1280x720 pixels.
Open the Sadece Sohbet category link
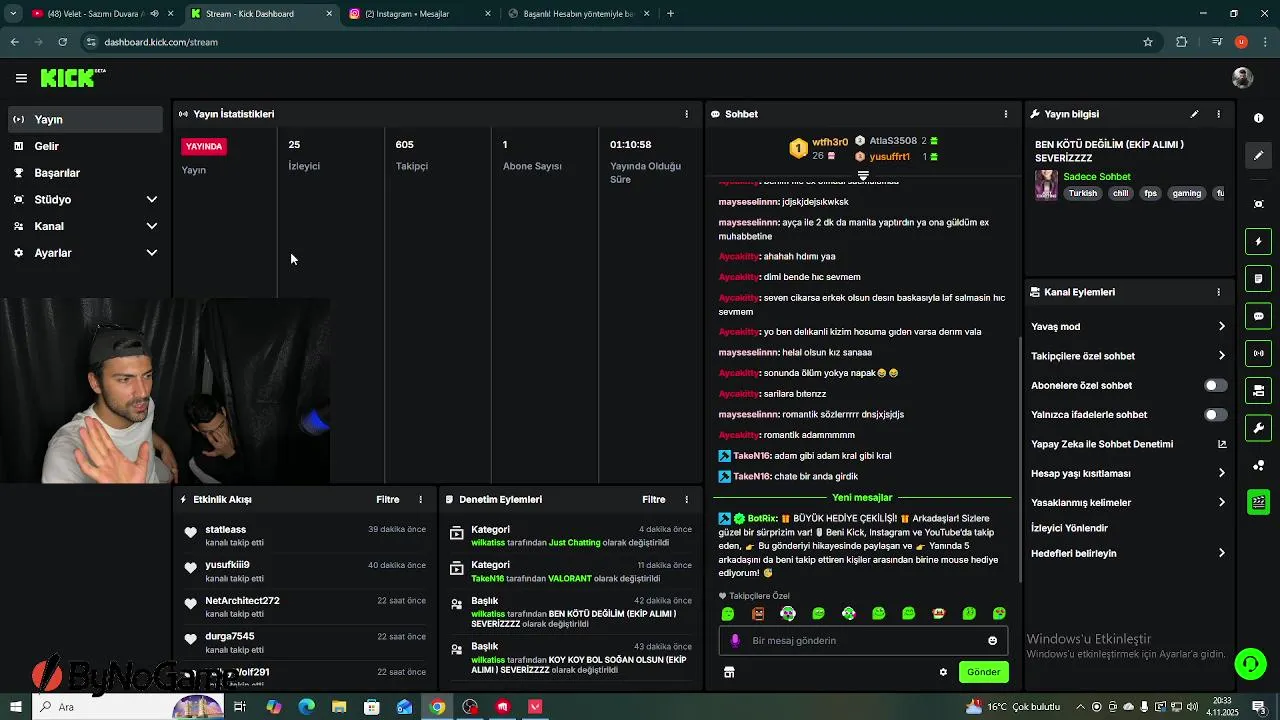[x=1096, y=177]
